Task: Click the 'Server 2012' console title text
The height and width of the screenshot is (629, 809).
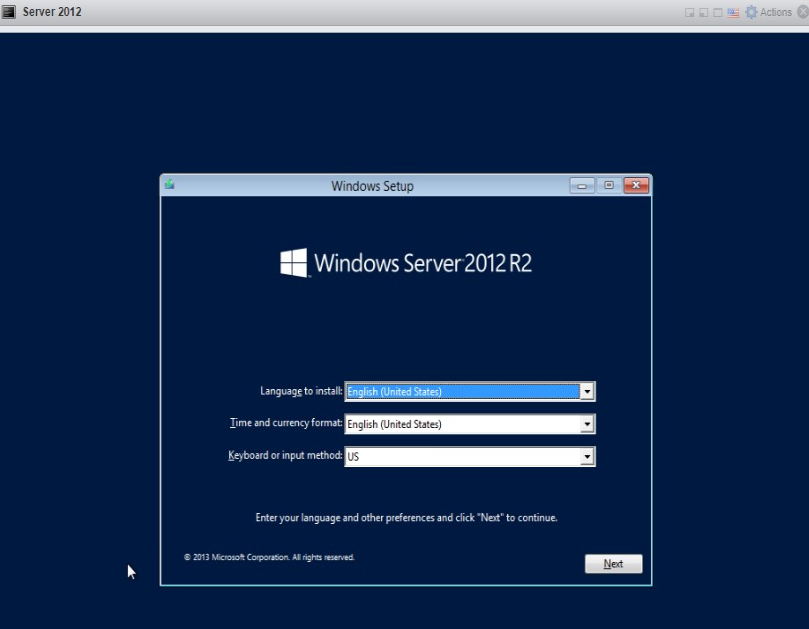Action: tap(52, 12)
